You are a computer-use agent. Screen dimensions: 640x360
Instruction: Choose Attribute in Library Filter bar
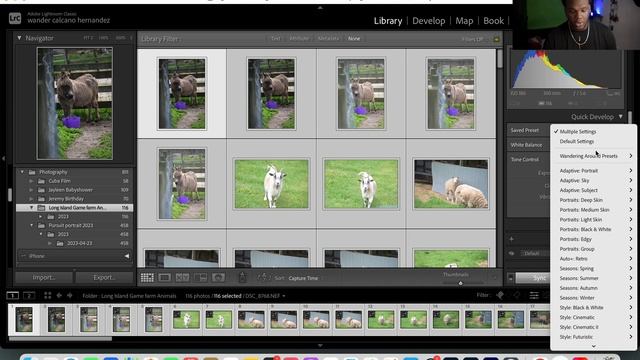tap(299, 38)
